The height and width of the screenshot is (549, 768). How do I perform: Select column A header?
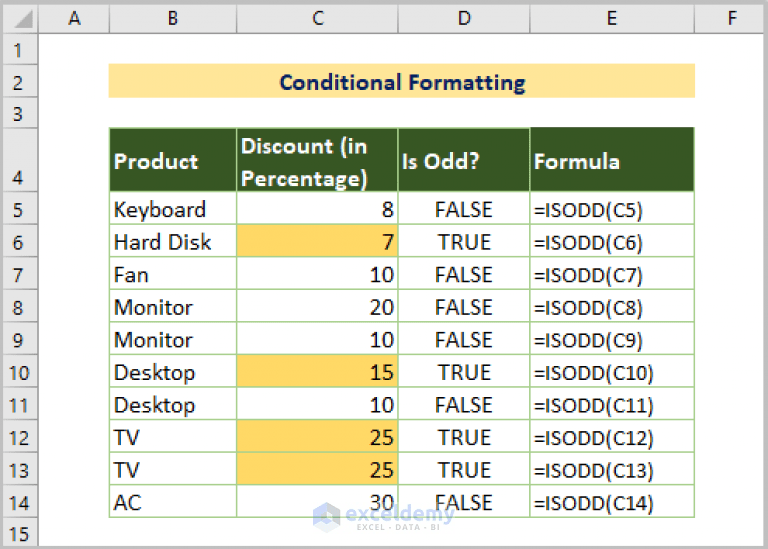click(x=74, y=19)
